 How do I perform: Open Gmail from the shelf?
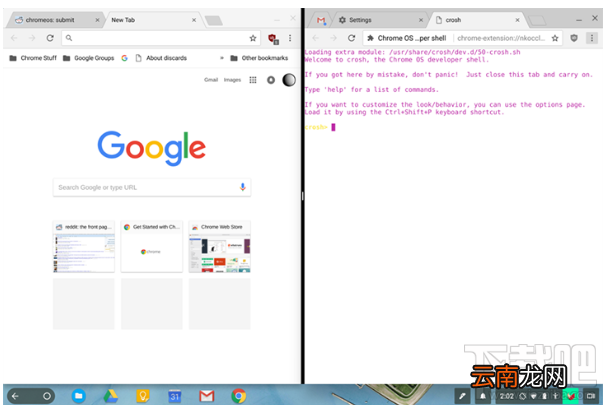206,396
